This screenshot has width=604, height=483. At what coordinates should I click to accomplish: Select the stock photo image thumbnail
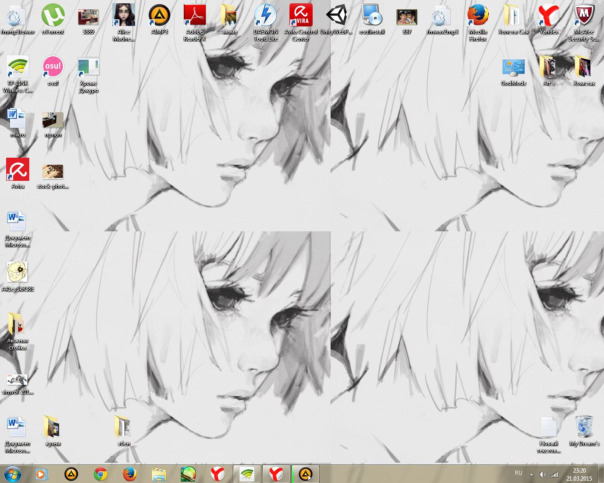[53, 171]
